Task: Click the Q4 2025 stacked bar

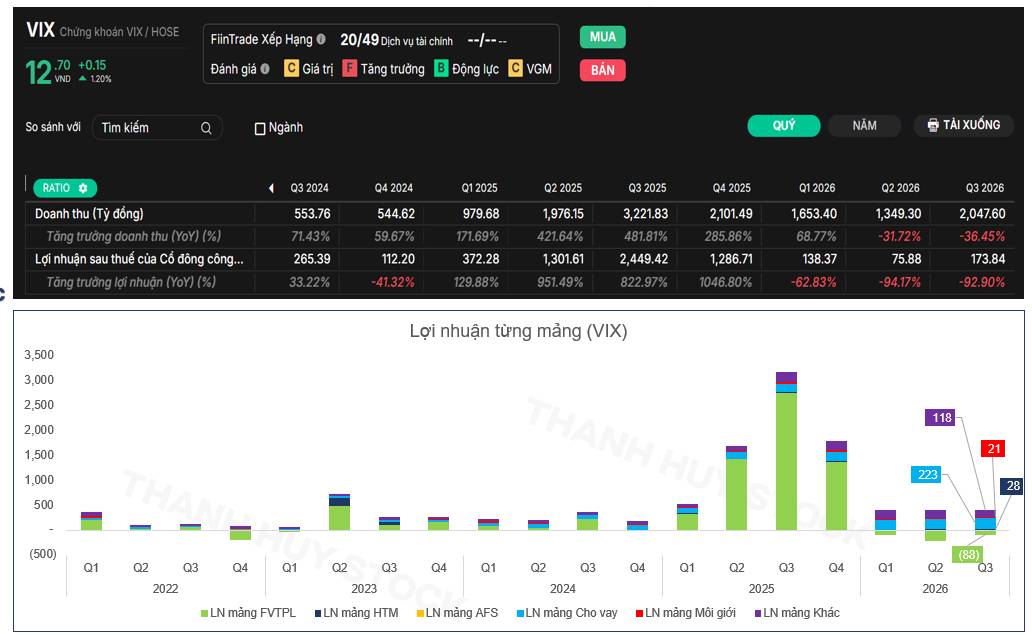Action: (x=836, y=486)
